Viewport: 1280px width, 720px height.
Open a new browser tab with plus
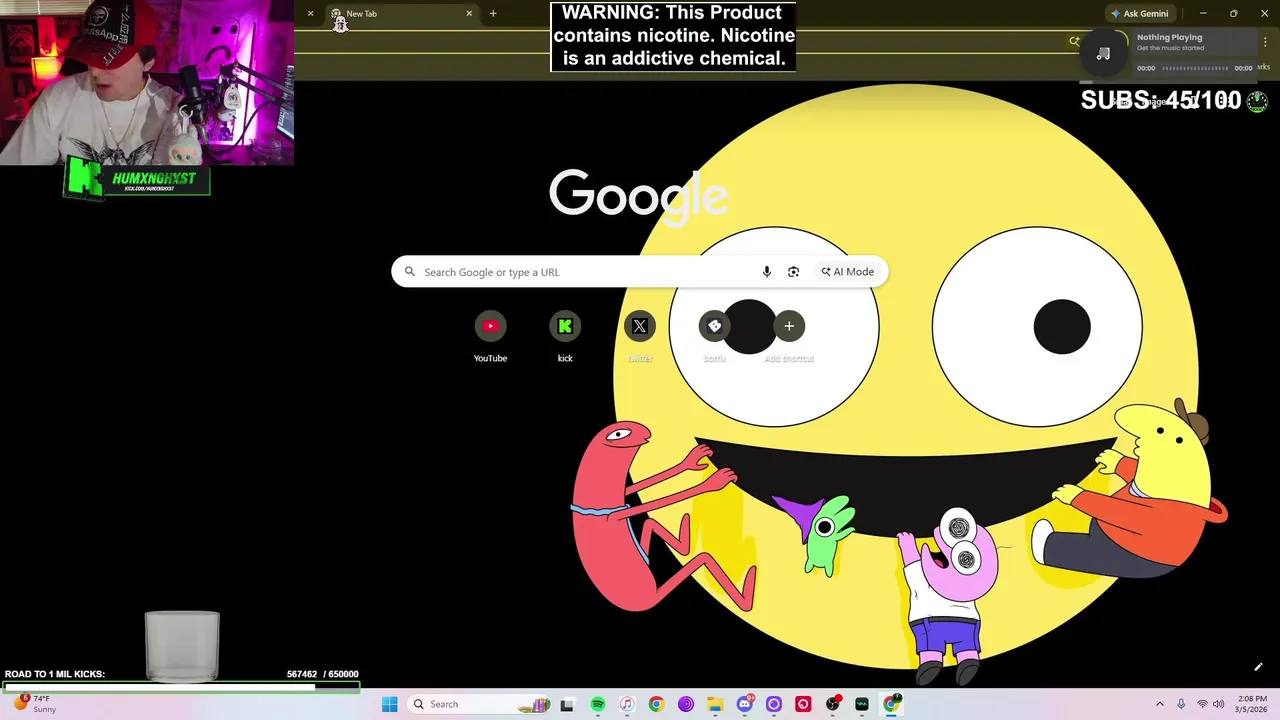coord(493,14)
